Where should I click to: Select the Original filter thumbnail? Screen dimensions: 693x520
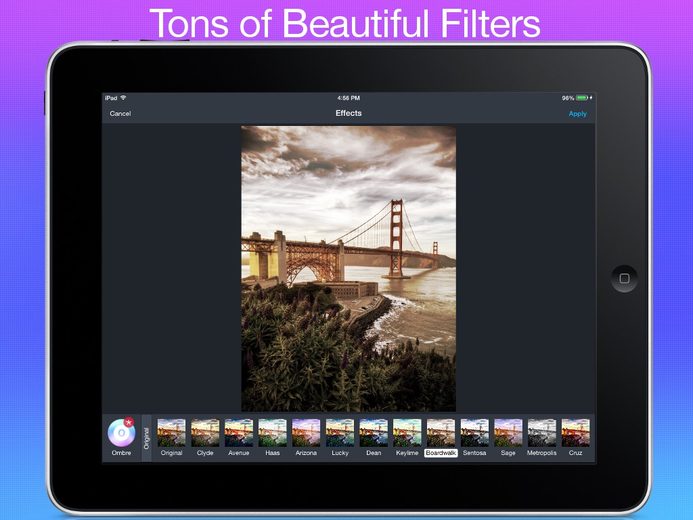pos(171,433)
